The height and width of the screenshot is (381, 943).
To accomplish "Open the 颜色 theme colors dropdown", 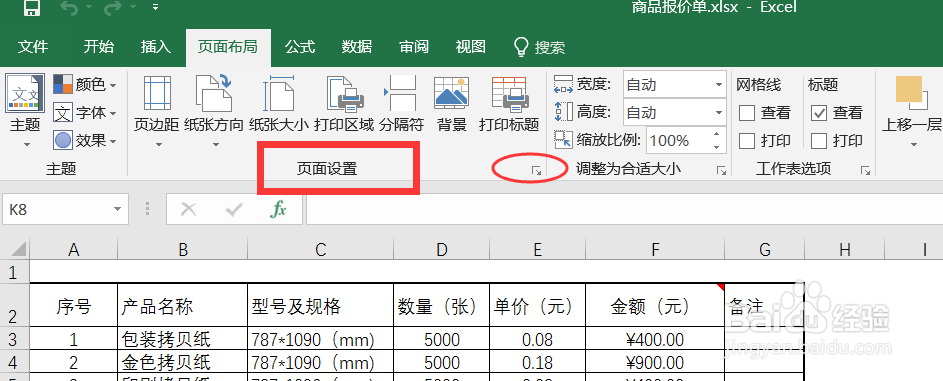I will coord(85,85).
